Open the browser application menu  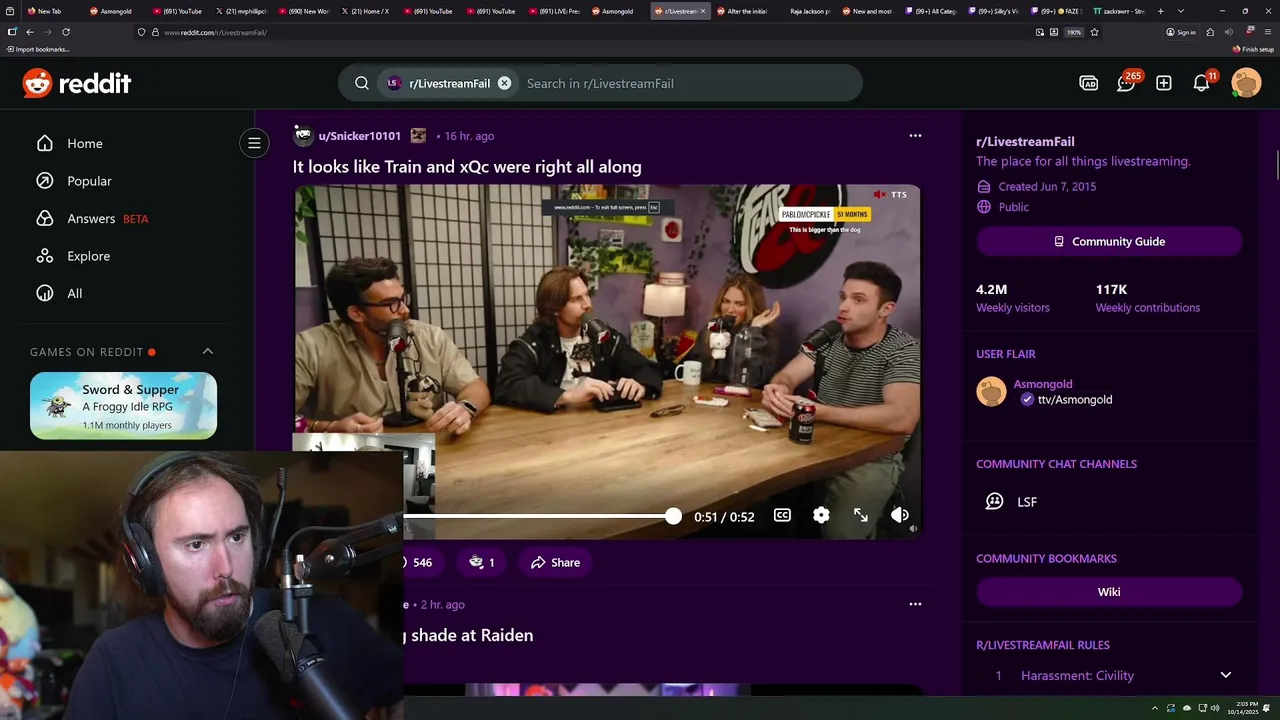1266,32
